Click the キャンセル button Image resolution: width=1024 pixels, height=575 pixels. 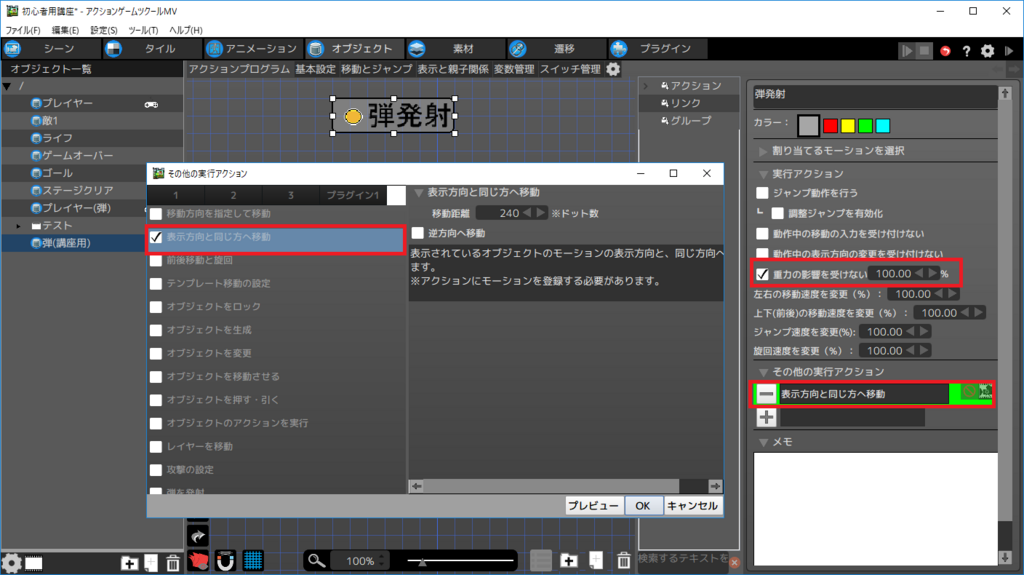(692, 506)
